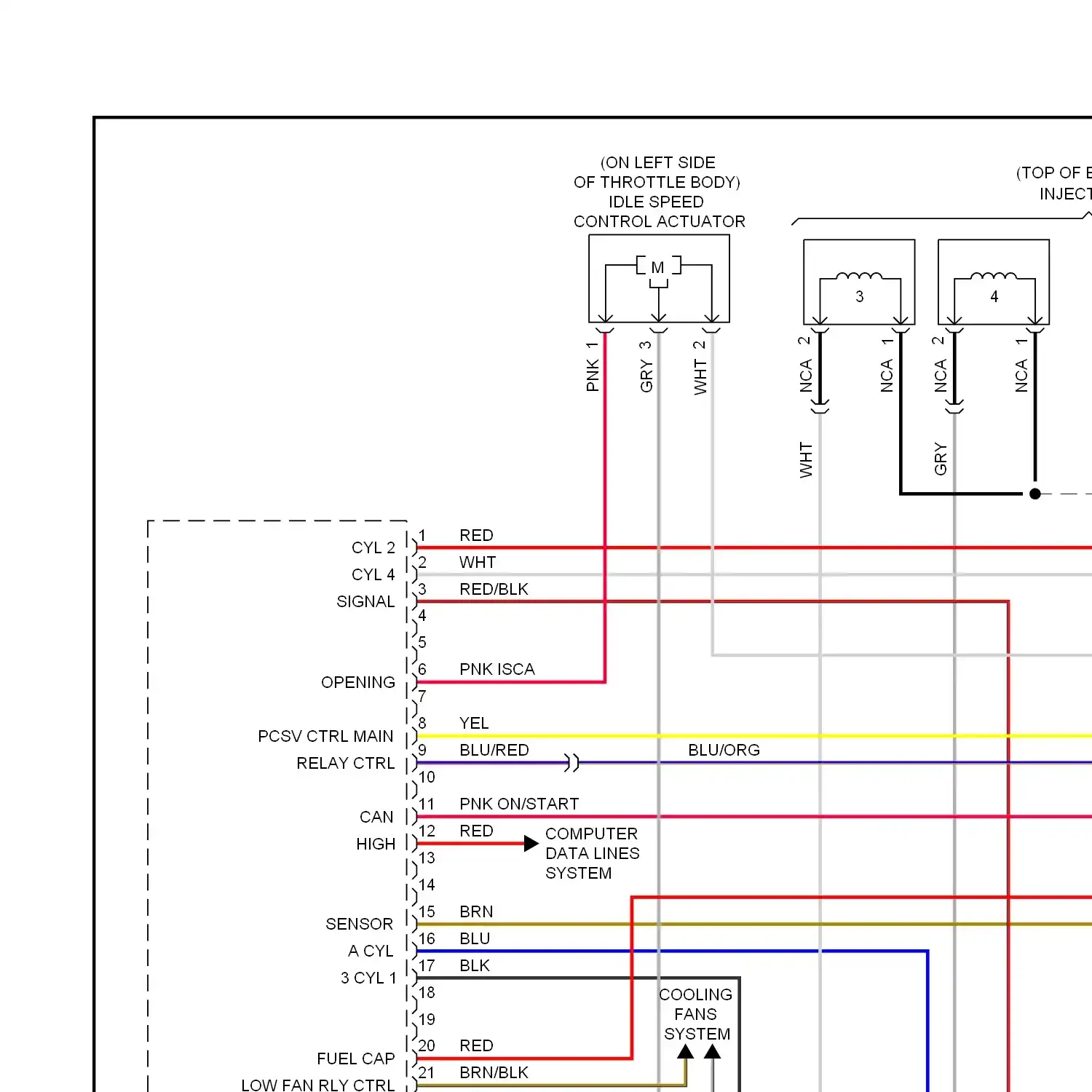Click the '3 CYL 1' terminal name

(x=368, y=978)
